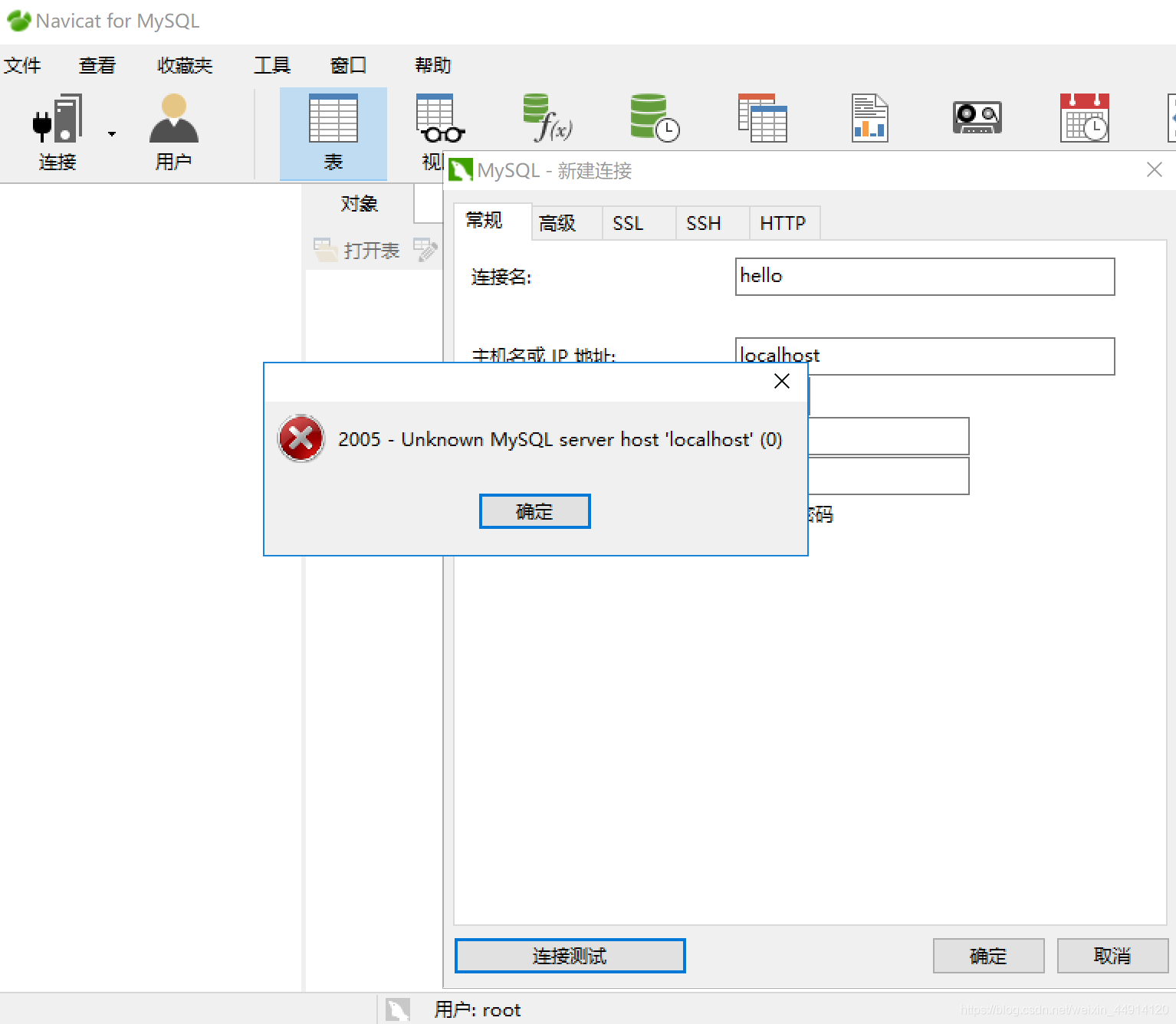The width and height of the screenshot is (1176, 1024).
Task: Open the View (视图) glasses icon
Action: click(x=440, y=119)
